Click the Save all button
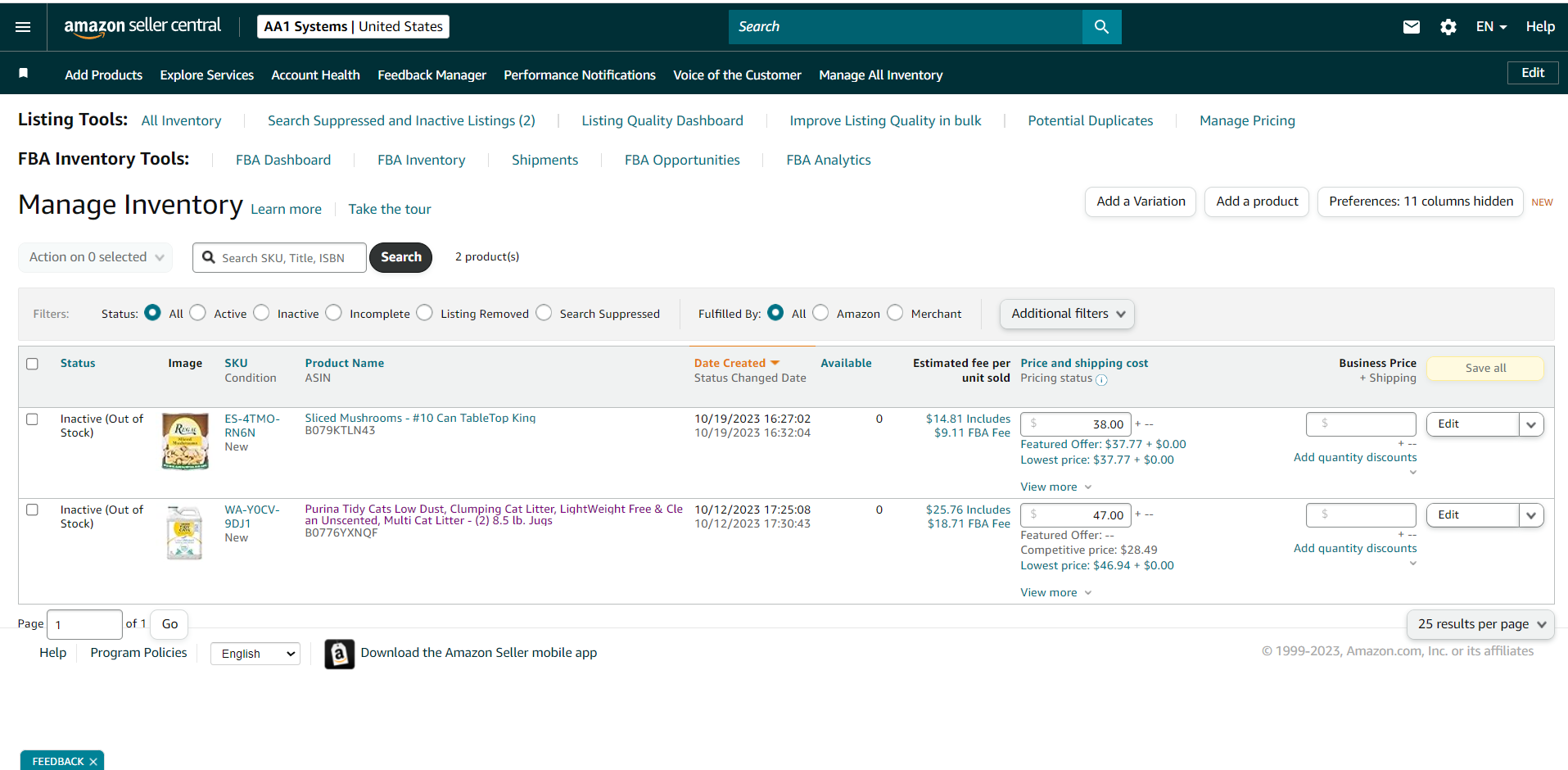The height and width of the screenshot is (770, 1568). 1485,369
